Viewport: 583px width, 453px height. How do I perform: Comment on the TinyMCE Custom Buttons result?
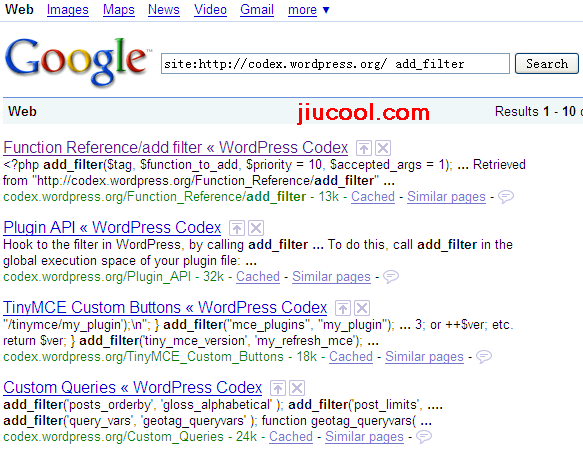[x=484, y=356]
